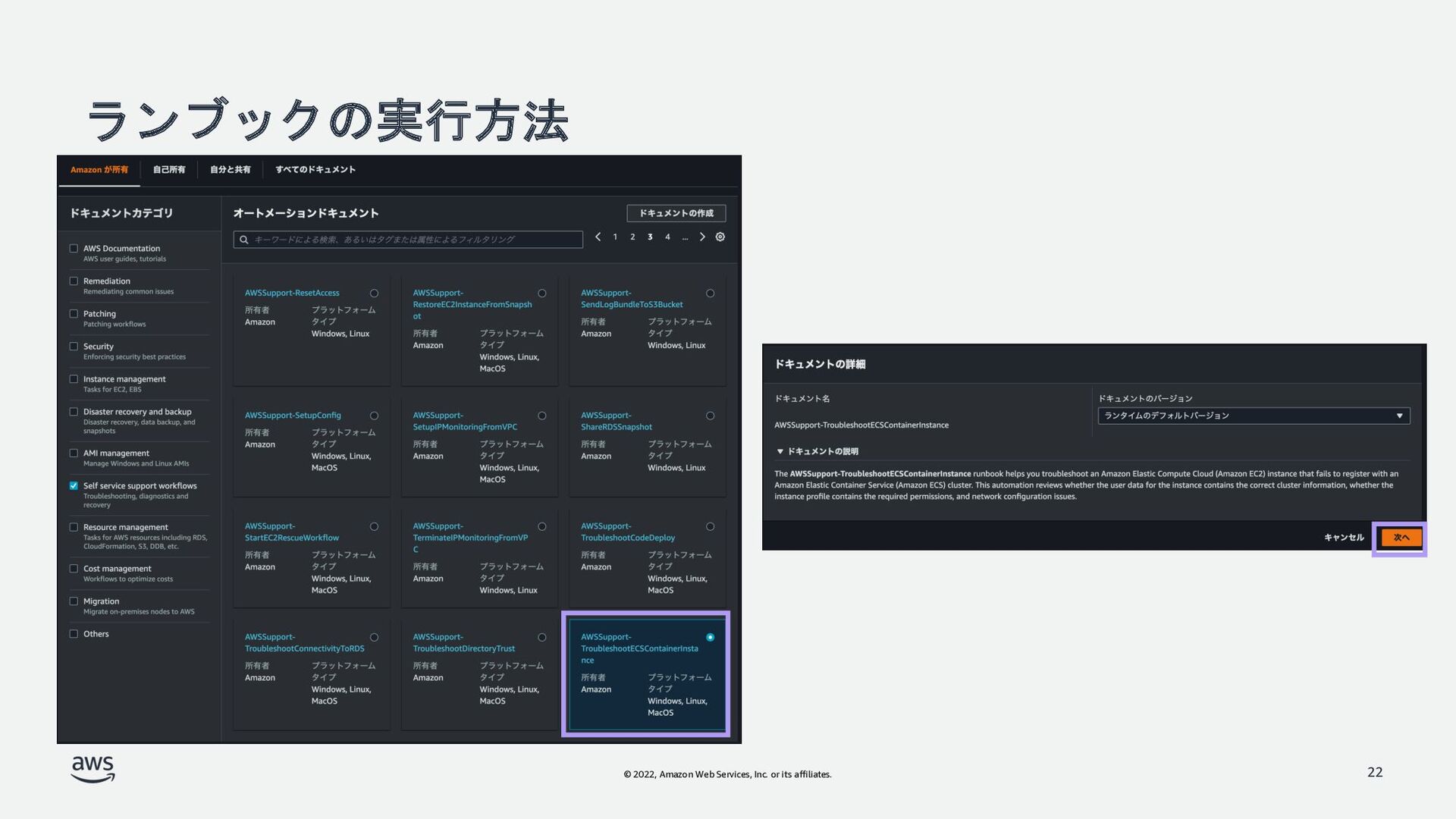Focus the keyword search filter field

(408, 240)
